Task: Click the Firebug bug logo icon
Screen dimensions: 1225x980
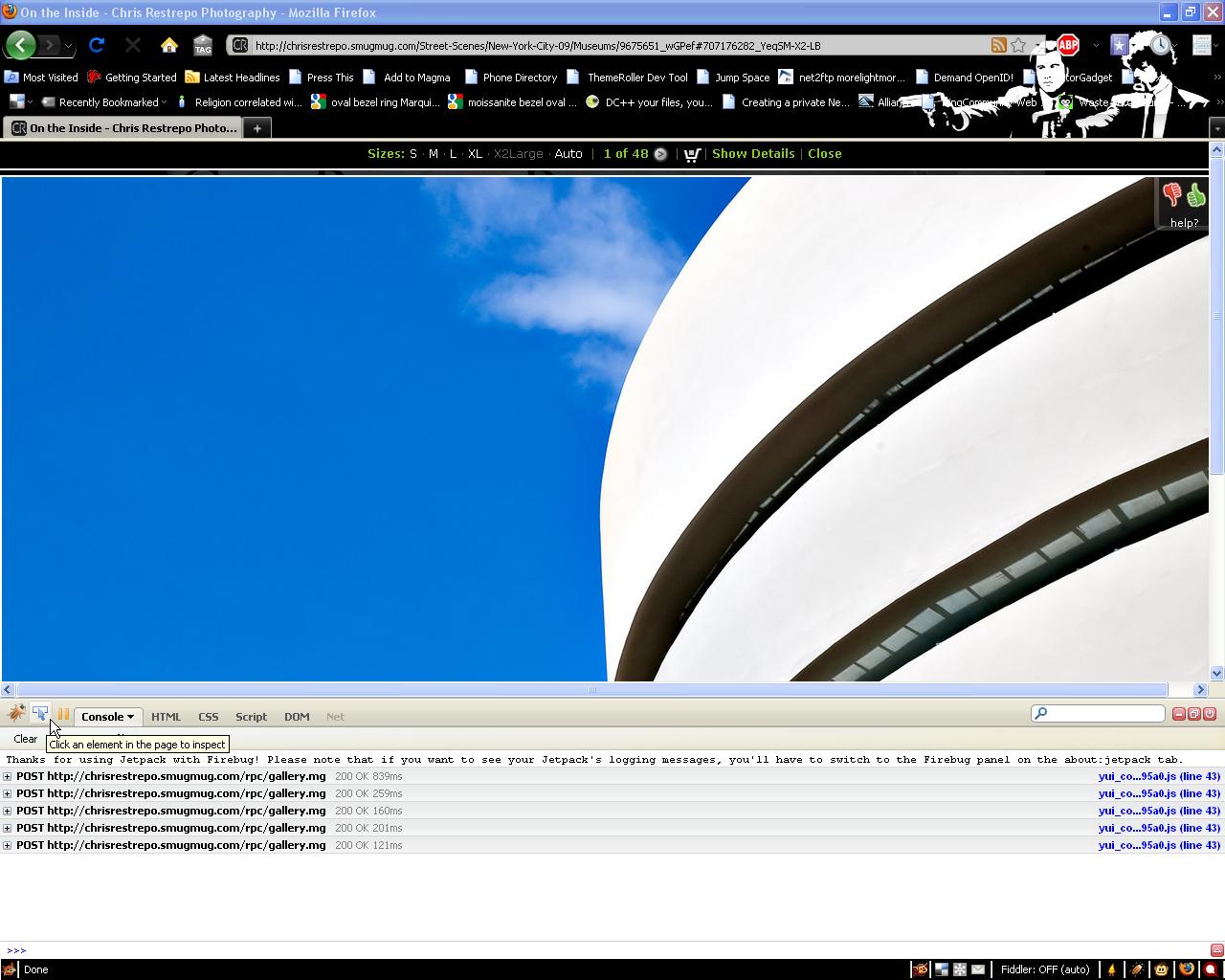Action: pos(16,714)
